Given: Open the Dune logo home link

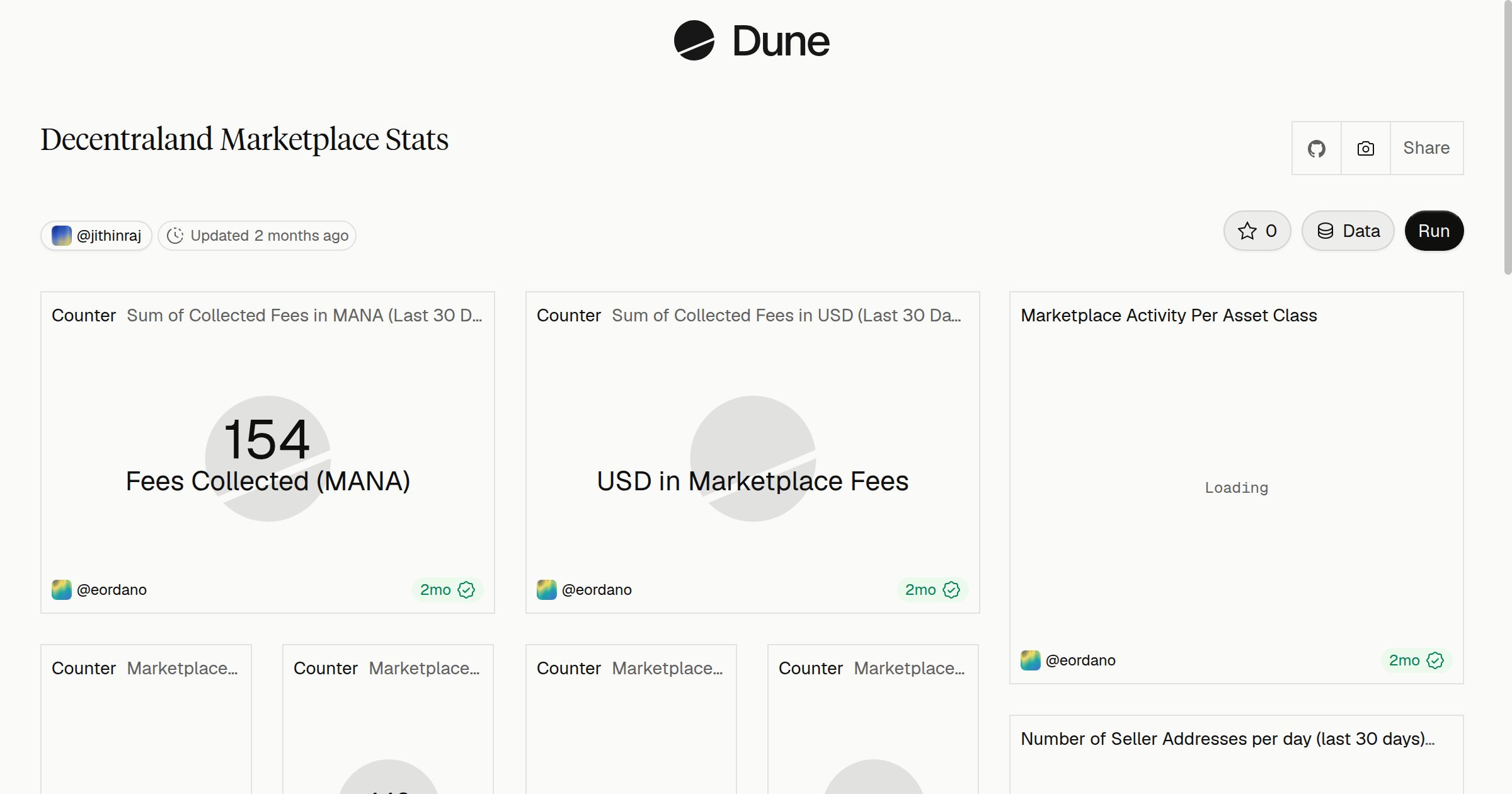Looking at the screenshot, I should (752, 41).
